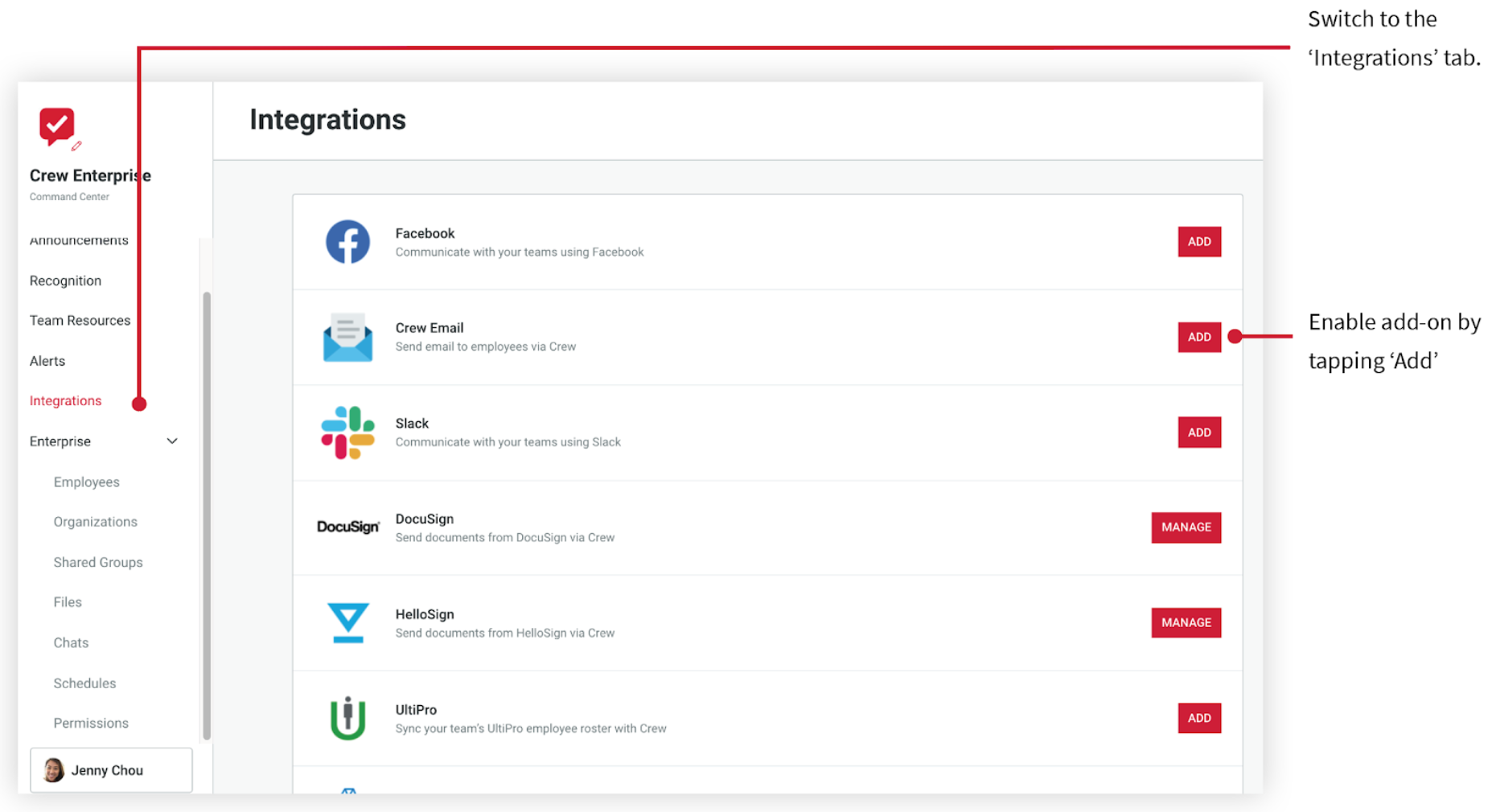Click the Facebook integration title text
This screenshot has width=1496, height=812.
pos(425,233)
